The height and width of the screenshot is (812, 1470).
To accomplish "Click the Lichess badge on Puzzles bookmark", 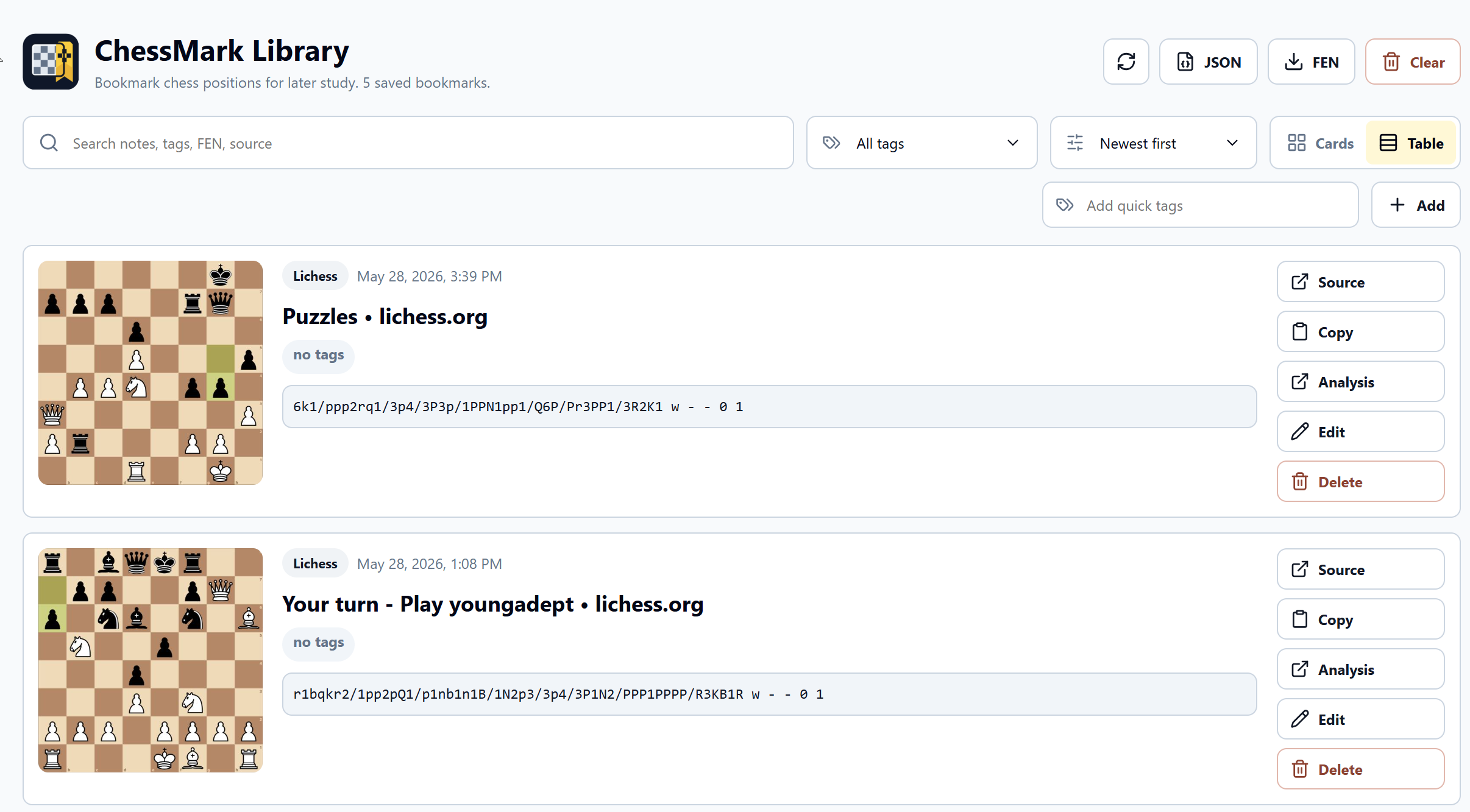I will pyautogui.click(x=315, y=276).
